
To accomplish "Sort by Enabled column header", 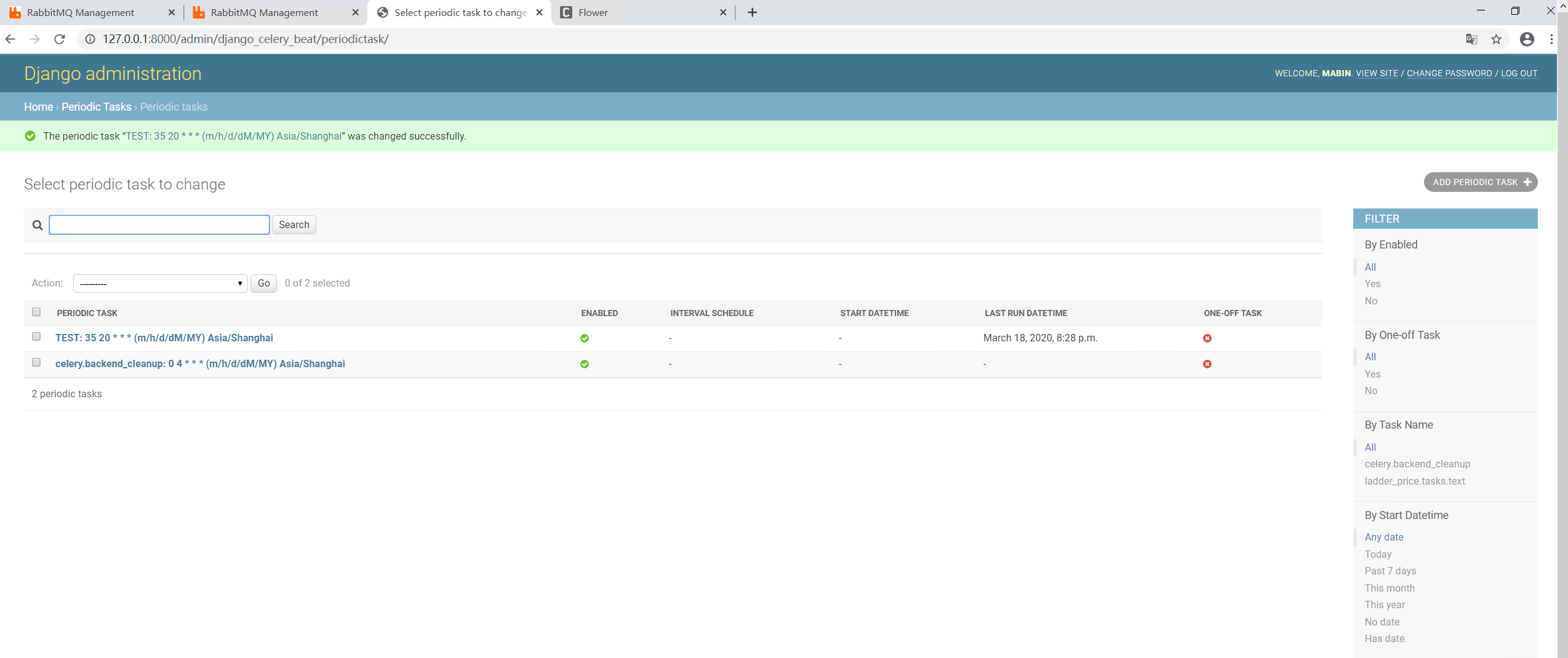I will click(599, 313).
